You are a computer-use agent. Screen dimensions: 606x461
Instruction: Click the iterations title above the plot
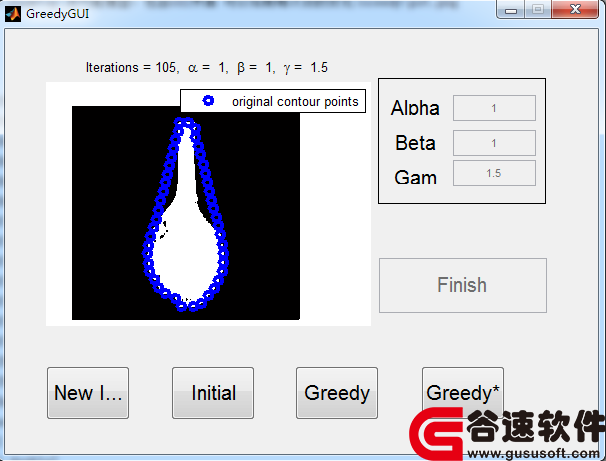pyautogui.click(x=206, y=67)
